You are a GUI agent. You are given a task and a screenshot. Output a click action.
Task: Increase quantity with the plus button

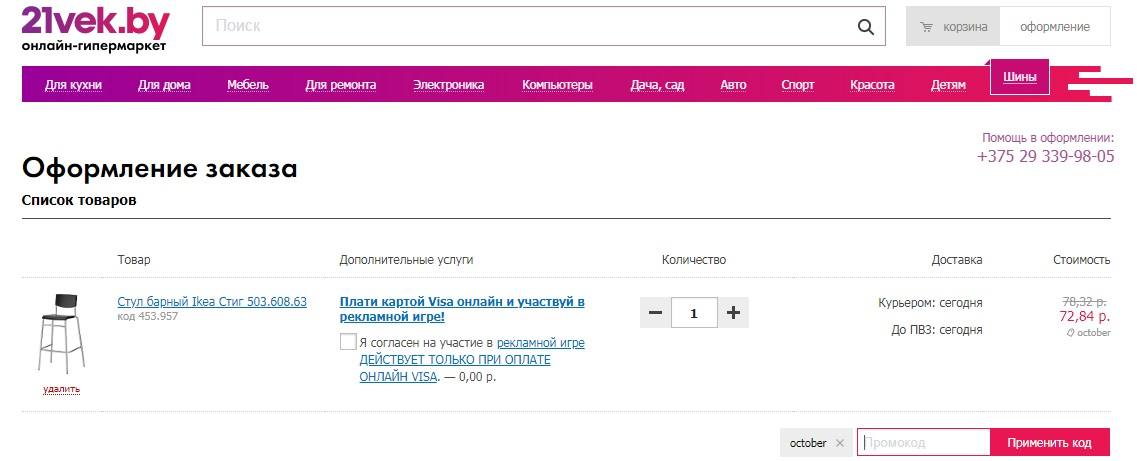(733, 312)
